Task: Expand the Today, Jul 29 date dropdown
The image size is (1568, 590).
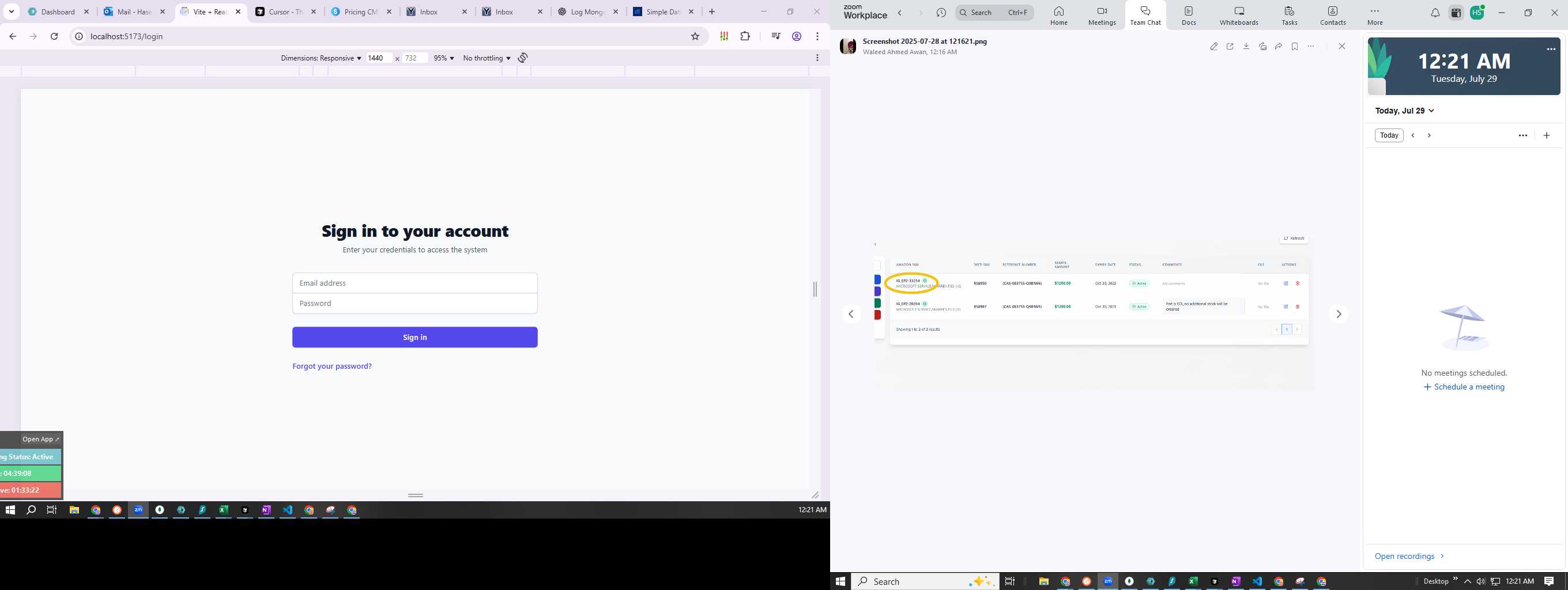Action: (1404, 111)
